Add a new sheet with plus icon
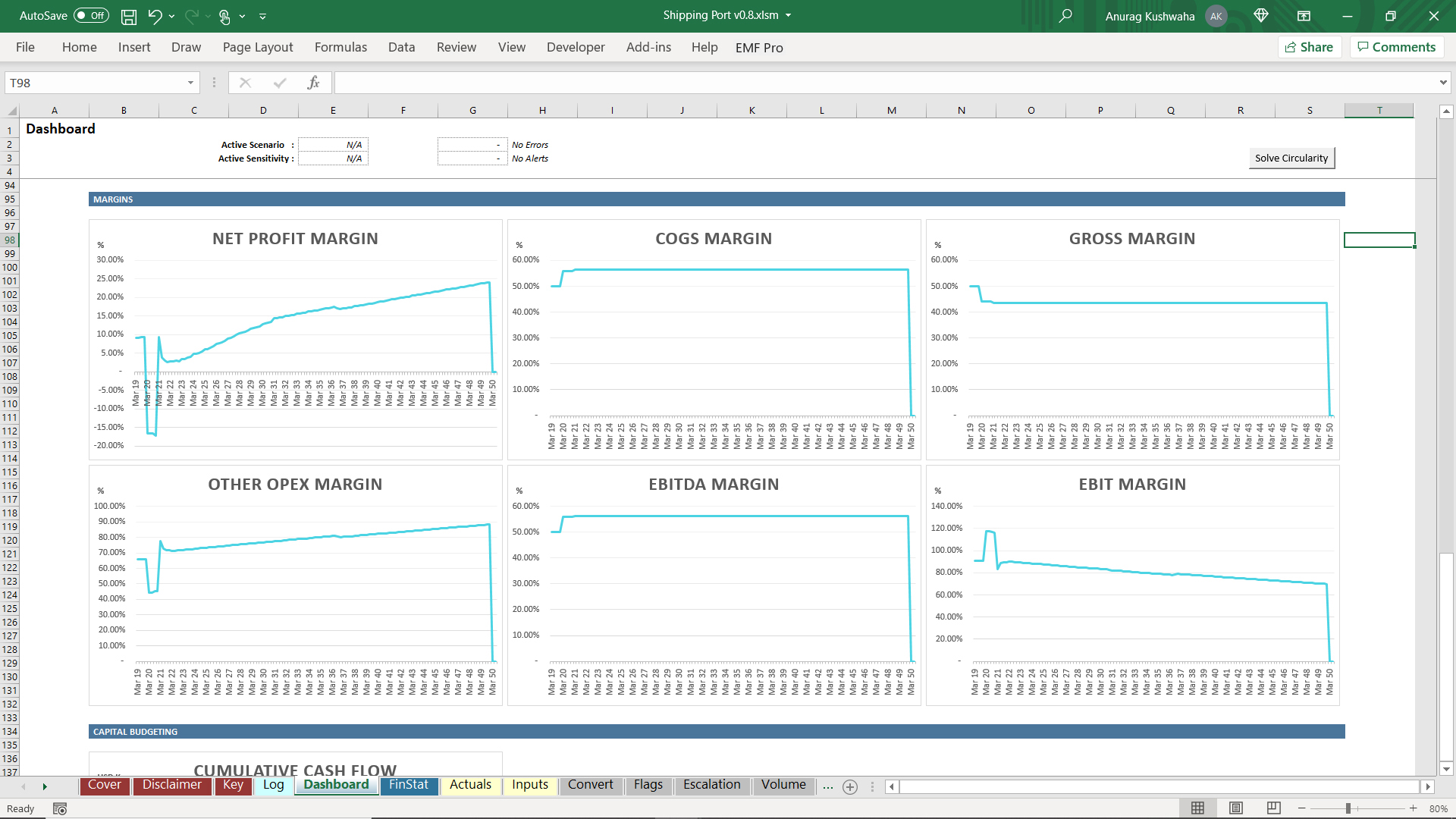Viewport: 1456px width, 819px height. [x=850, y=787]
